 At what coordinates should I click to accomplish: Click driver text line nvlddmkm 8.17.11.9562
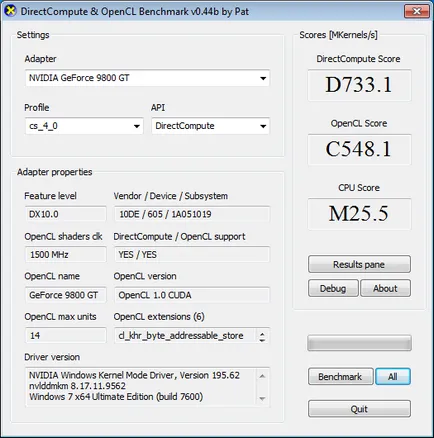77,386
